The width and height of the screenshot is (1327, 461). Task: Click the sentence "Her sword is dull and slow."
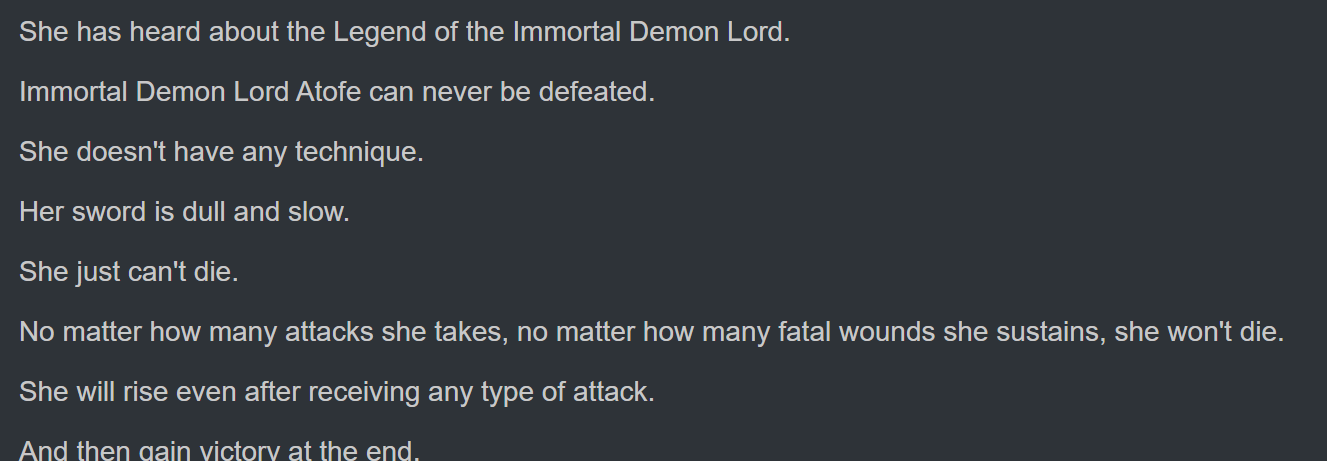click(184, 212)
